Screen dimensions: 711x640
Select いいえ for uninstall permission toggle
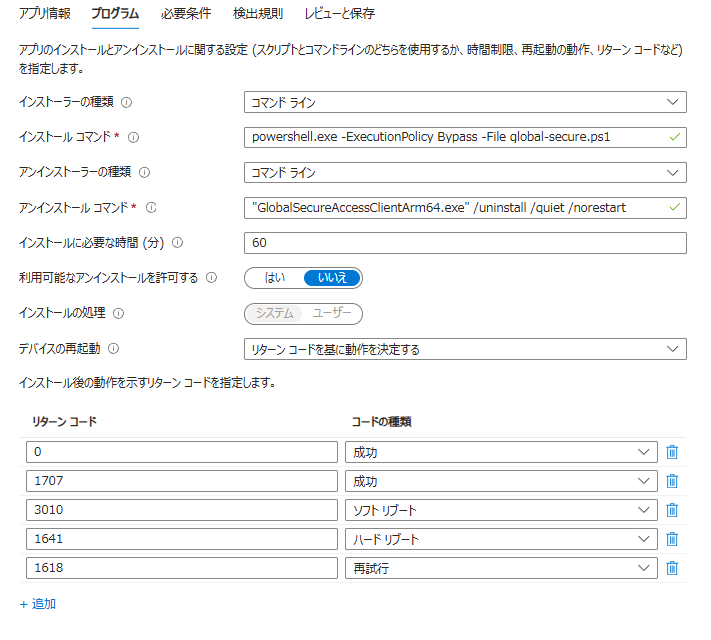(332, 278)
